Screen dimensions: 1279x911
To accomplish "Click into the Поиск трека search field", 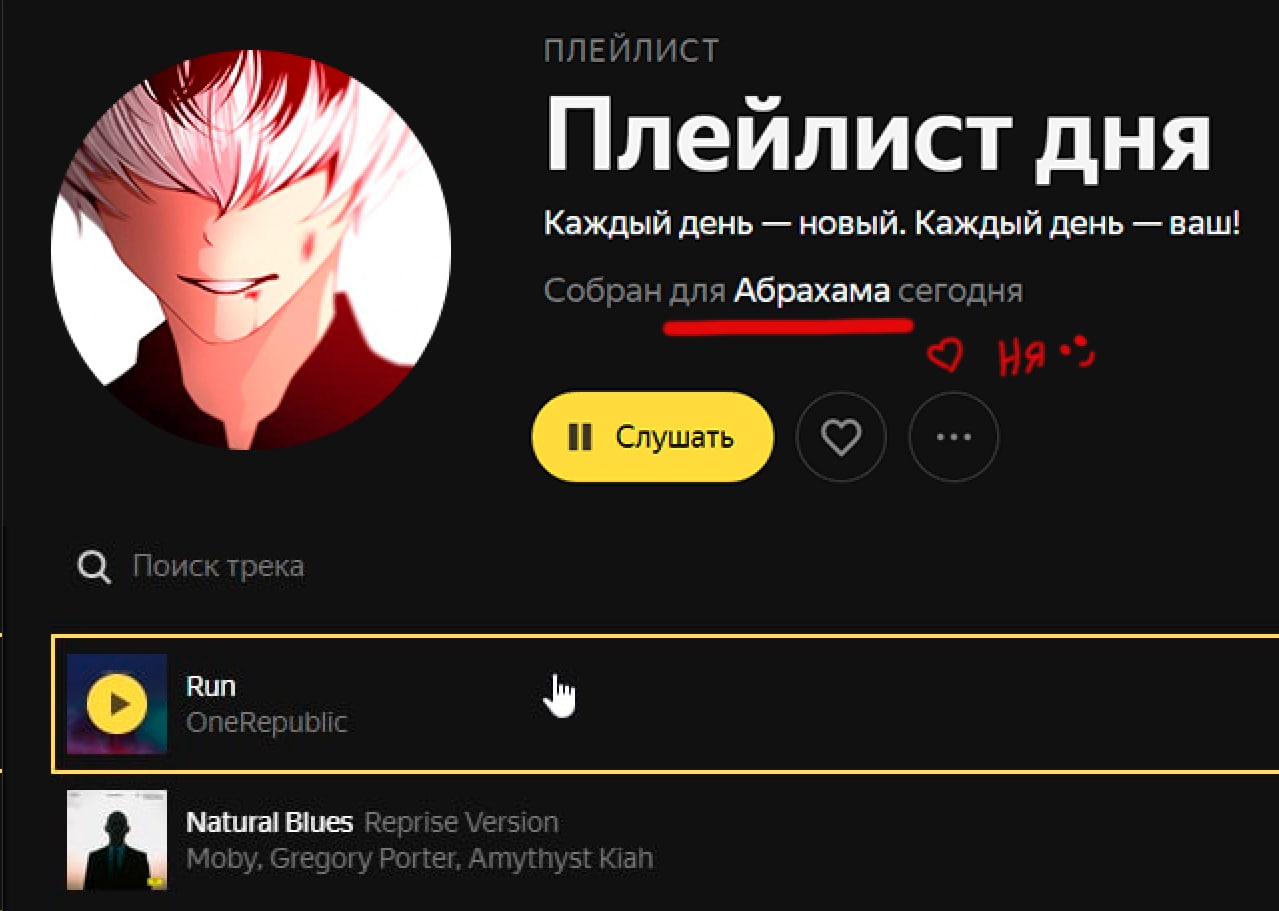I will (x=218, y=567).
